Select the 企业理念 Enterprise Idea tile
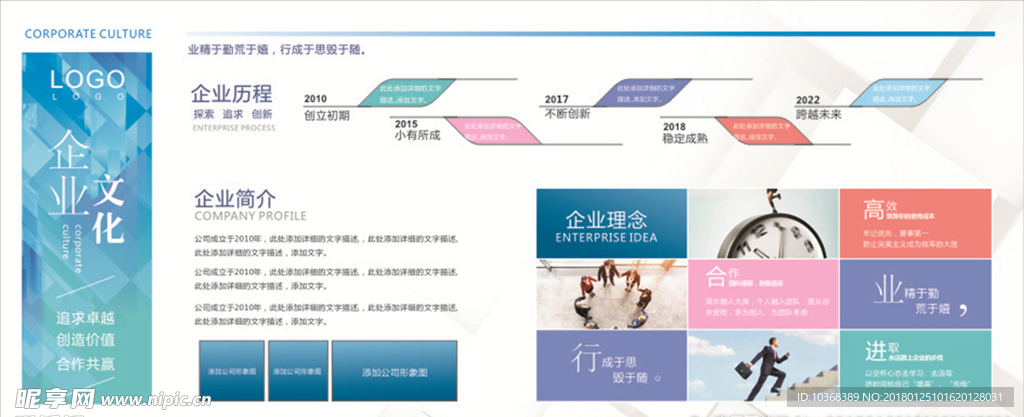Screen dimensions: 1024x417 611,224
